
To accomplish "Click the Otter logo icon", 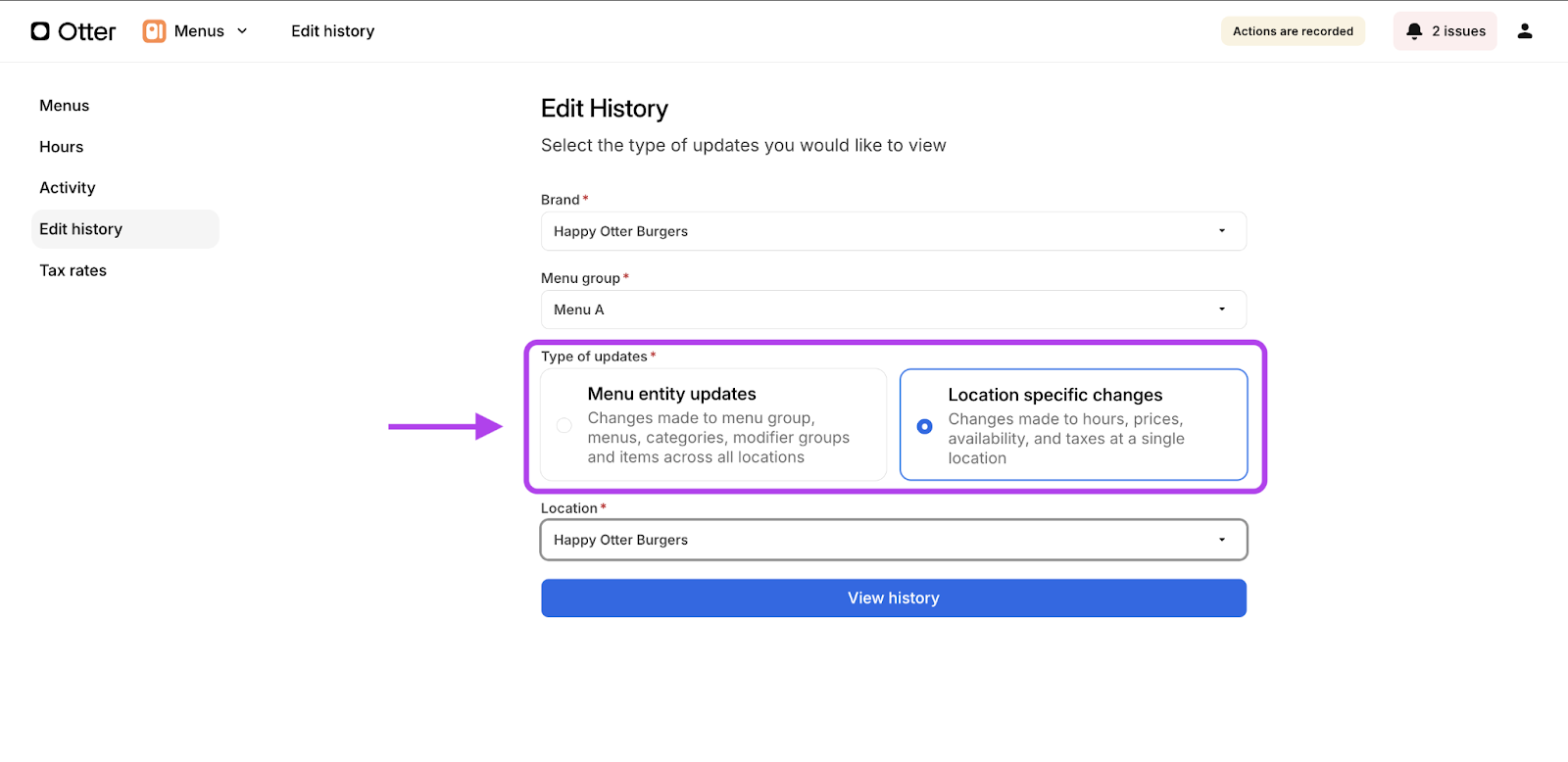I will (x=40, y=31).
